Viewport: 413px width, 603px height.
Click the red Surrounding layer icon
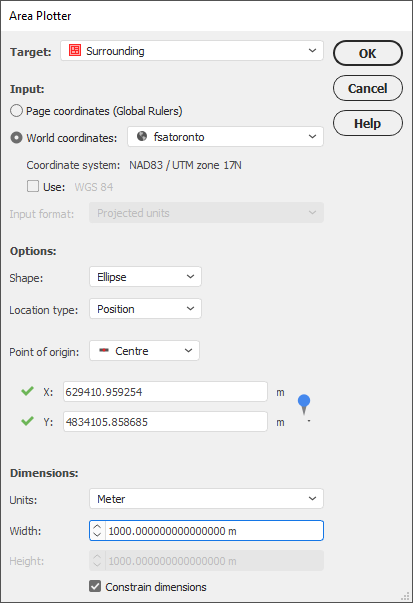(75, 50)
